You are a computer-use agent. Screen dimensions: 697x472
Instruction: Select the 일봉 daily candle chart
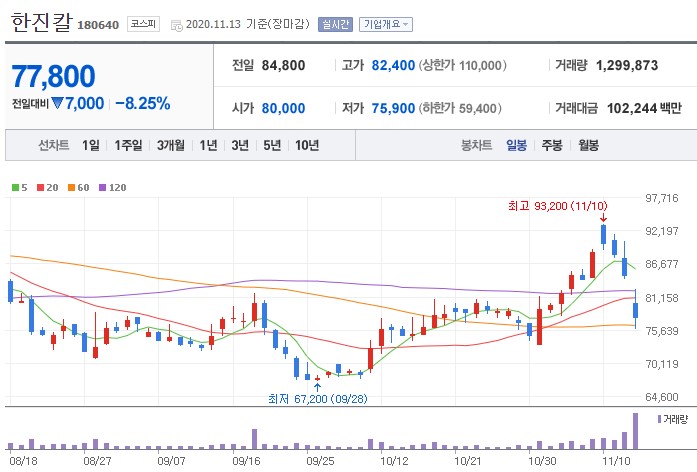pos(517,145)
